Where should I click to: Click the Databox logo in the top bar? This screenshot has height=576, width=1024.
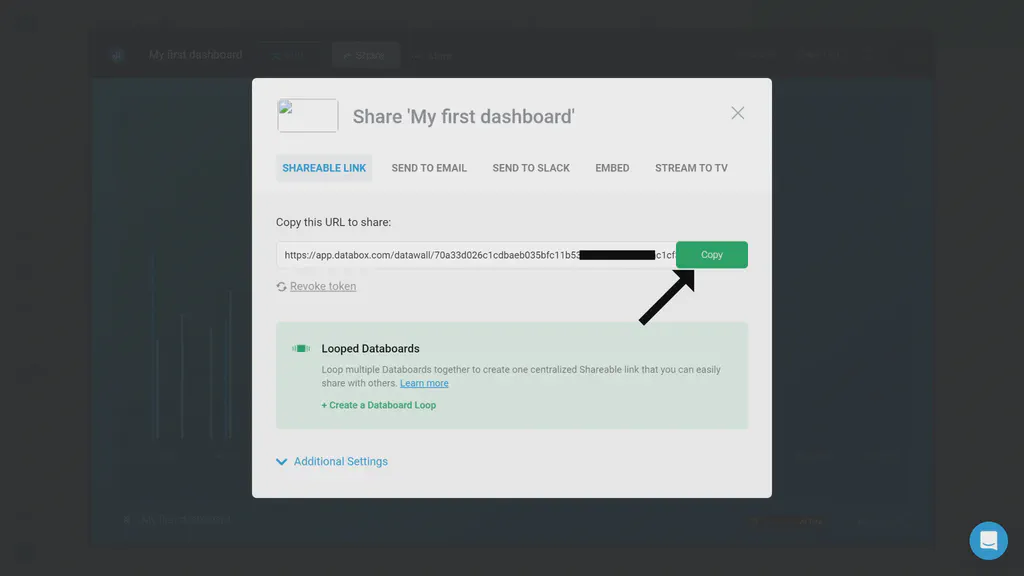pos(117,55)
